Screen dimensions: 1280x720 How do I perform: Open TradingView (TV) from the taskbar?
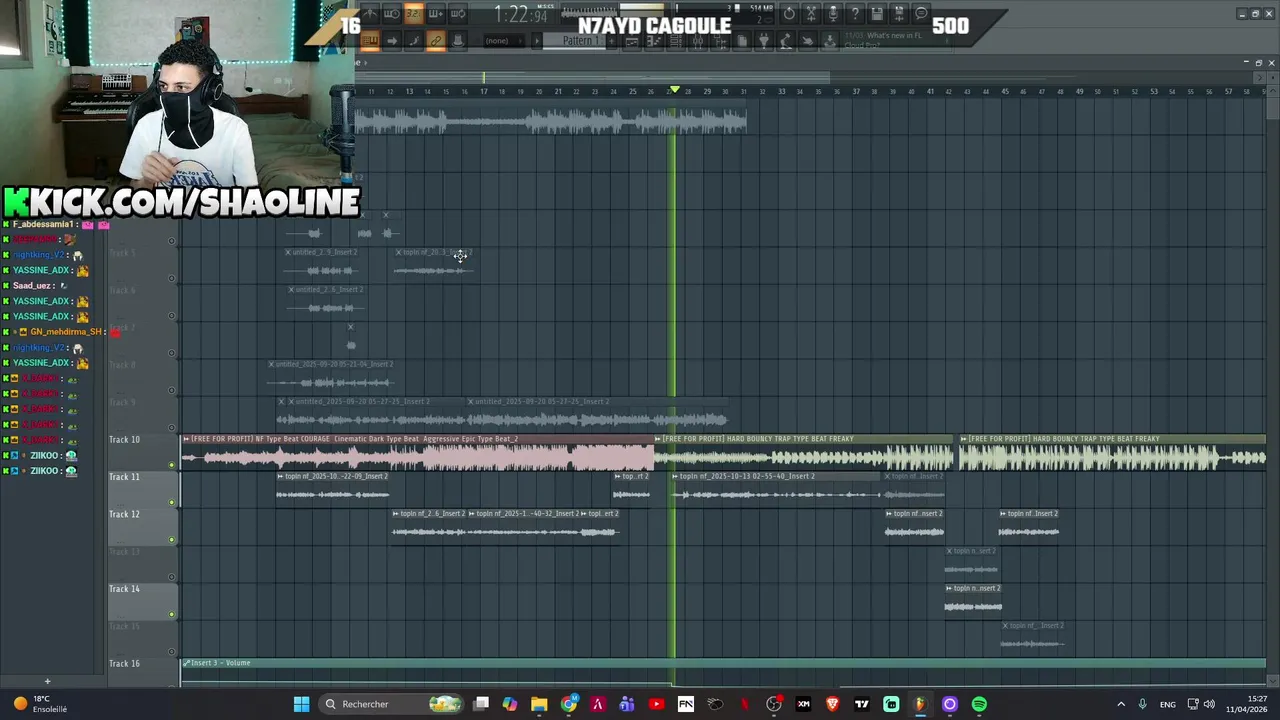861,704
